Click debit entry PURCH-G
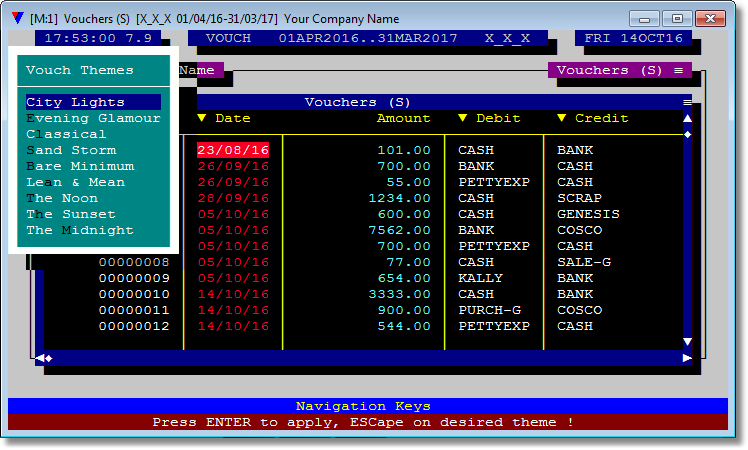This screenshot has height=450, width=748. pyautogui.click(x=489, y=310)
